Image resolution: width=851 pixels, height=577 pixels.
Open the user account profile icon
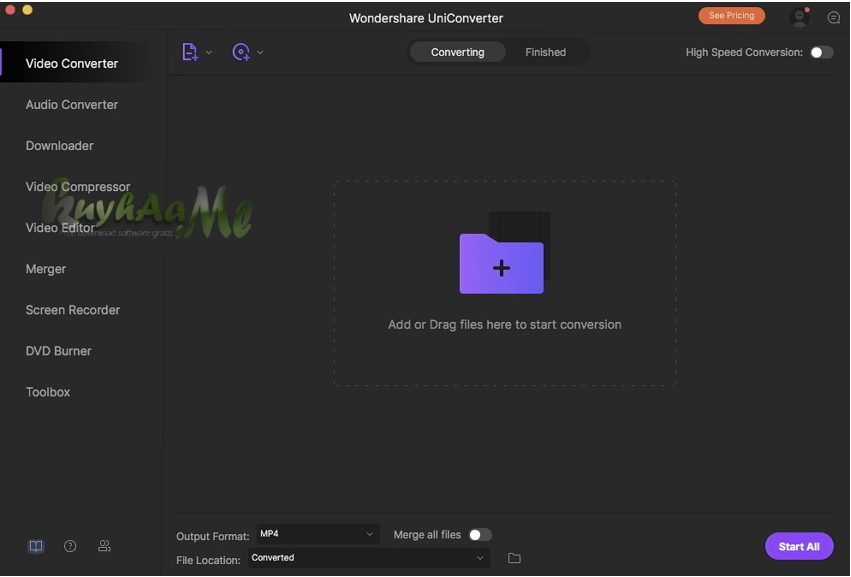(799, 17)
